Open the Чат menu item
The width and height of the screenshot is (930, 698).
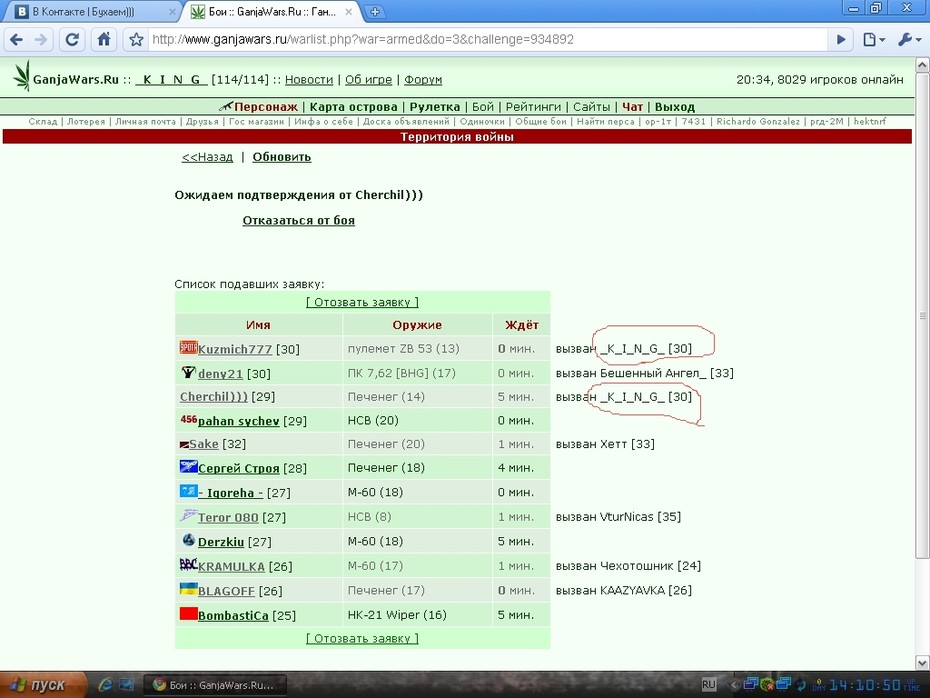coord(632,107)
